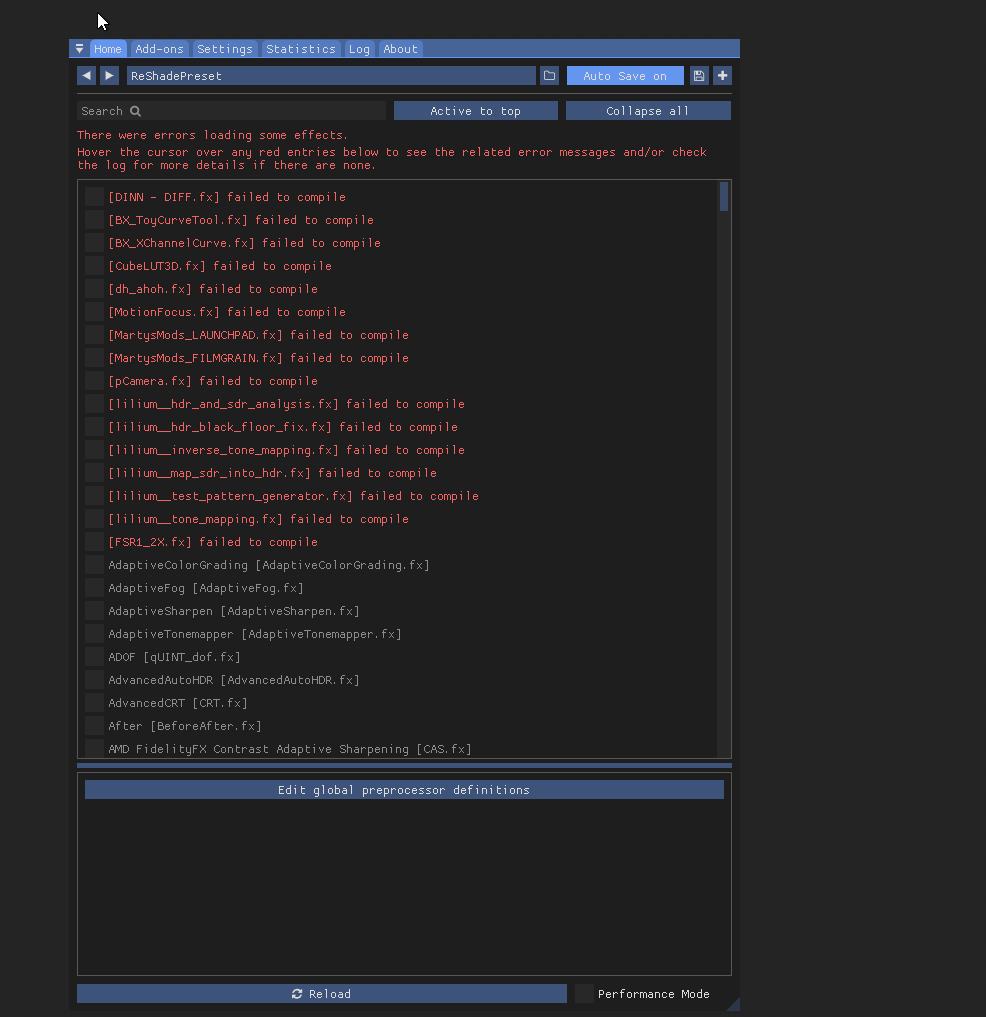This screenshot has width=986, height=1017.
Task: Toggle the checkbox for BX_ToyCurveTool.fx
Action: pos(95,220)
